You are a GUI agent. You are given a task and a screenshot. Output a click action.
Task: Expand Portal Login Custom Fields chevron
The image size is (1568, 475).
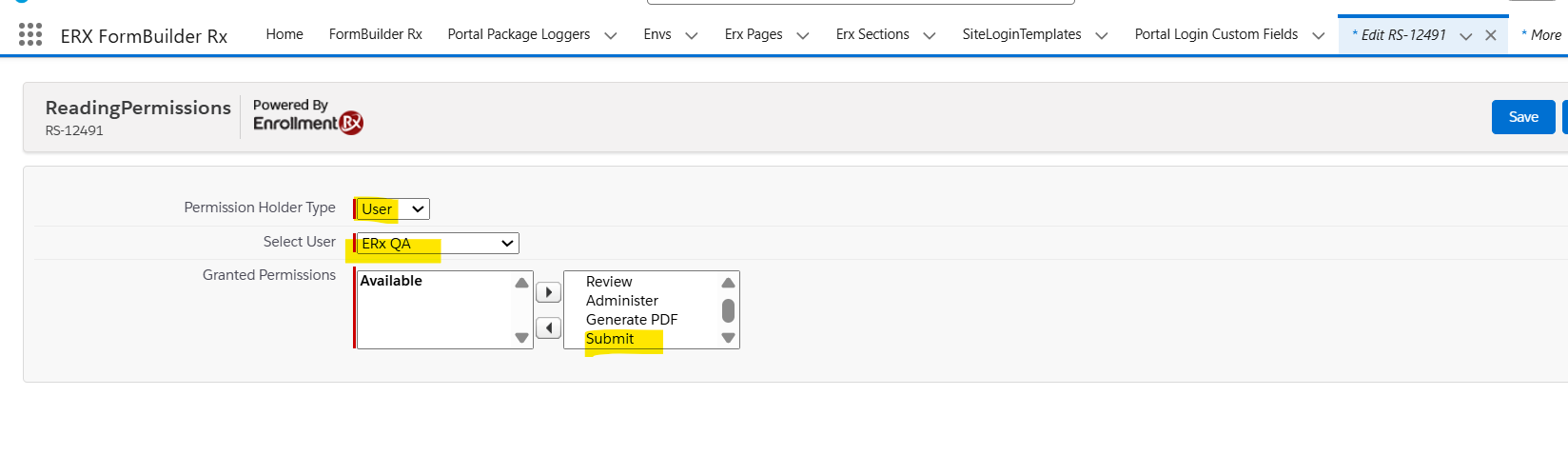pos(1319,35)
